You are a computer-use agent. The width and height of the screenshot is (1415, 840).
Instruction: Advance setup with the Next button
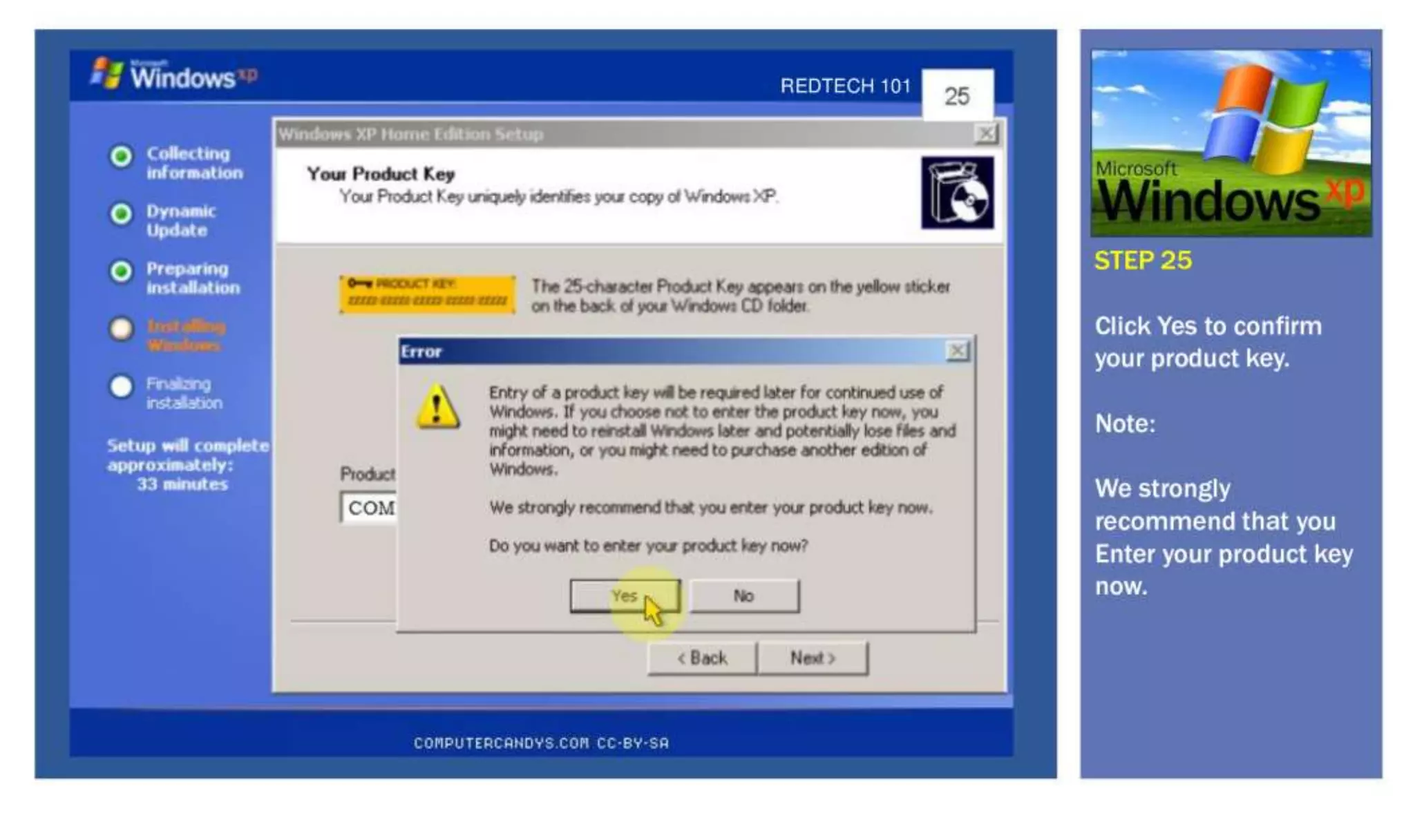tap(813, 658)
